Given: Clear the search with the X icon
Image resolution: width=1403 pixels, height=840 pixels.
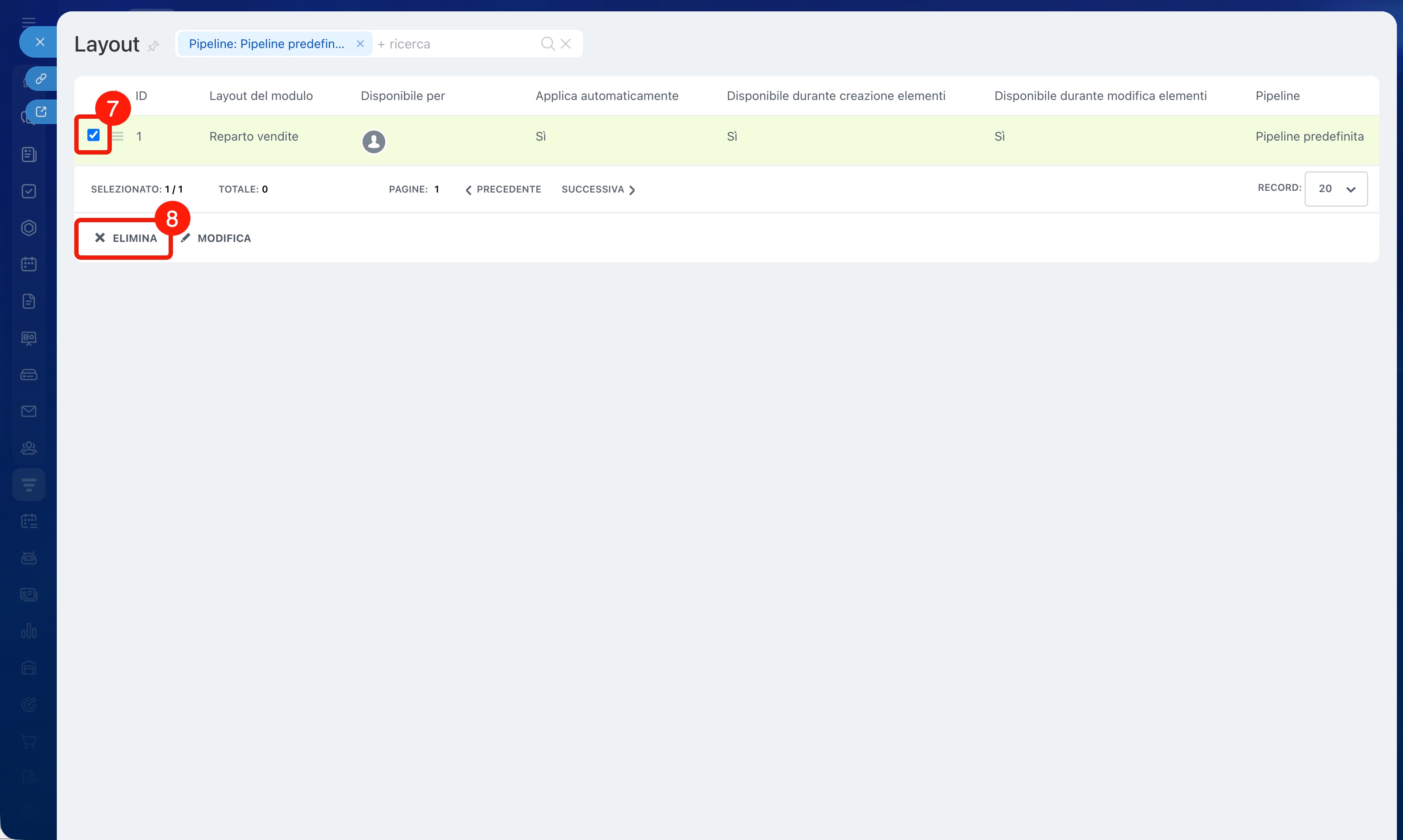Looking at the screenshot, I should (x=566, y=44).
